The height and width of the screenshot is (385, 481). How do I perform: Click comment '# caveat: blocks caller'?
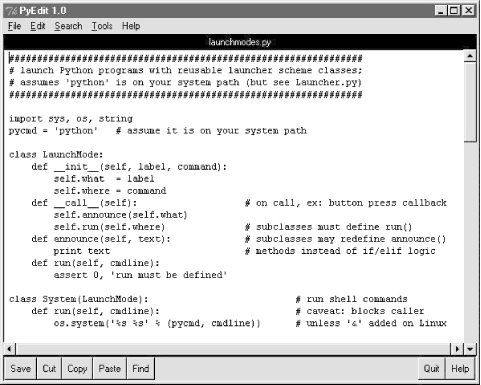[360, 311]
